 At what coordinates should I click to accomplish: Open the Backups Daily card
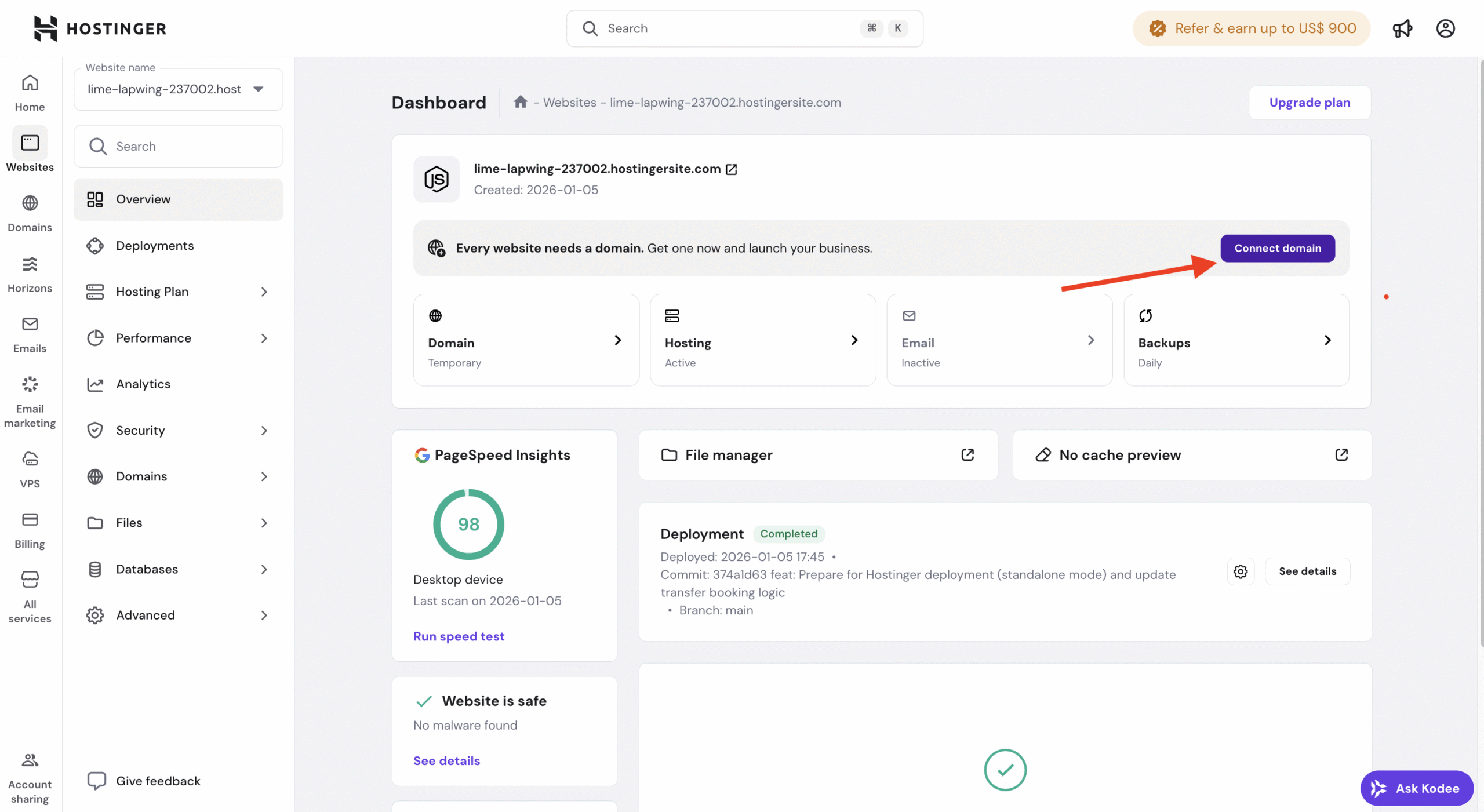click(1236, 340)
